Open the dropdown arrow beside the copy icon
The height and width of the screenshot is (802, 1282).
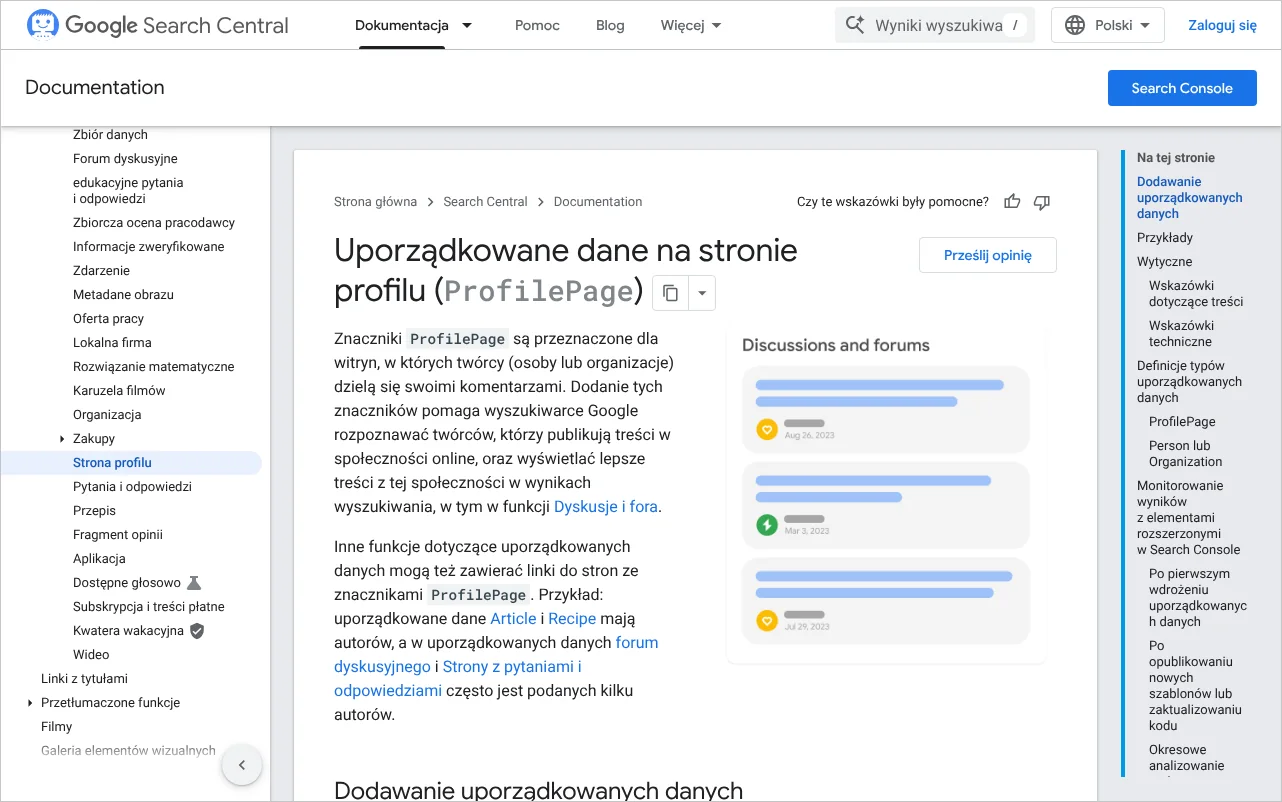click(702, 293)
